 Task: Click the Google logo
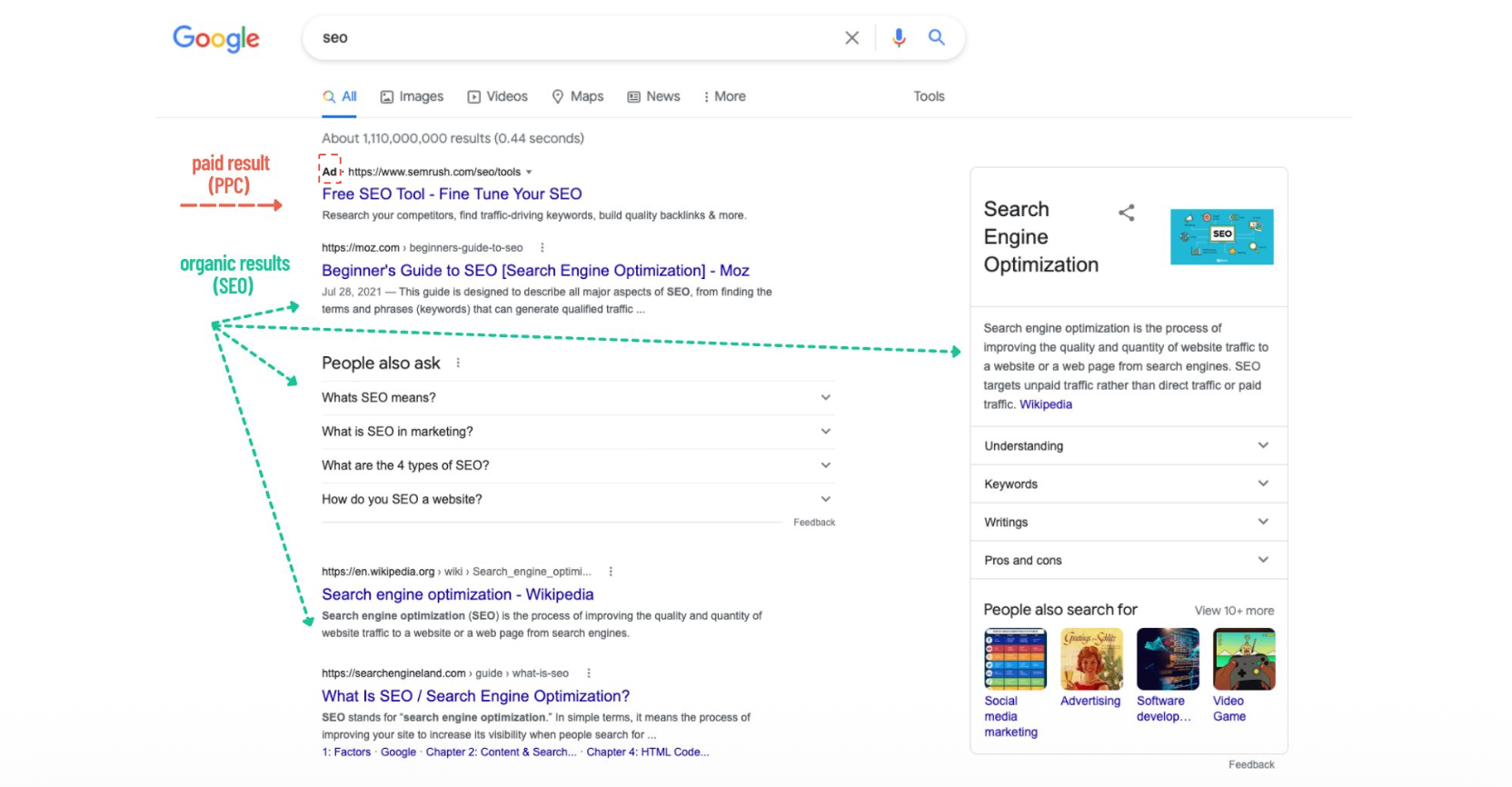tap(216, 38)
